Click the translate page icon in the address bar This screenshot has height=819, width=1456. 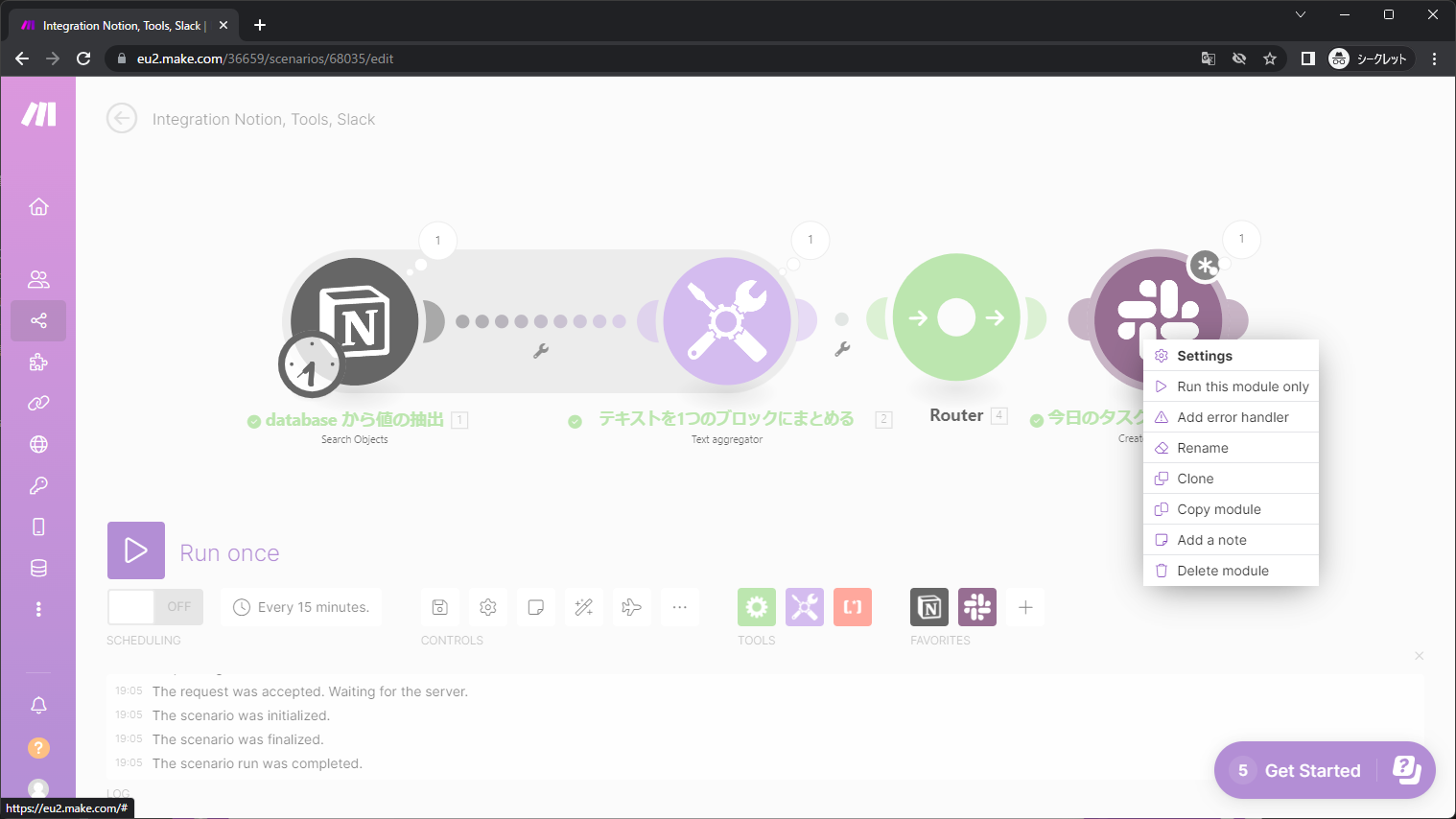point(1209,58)
